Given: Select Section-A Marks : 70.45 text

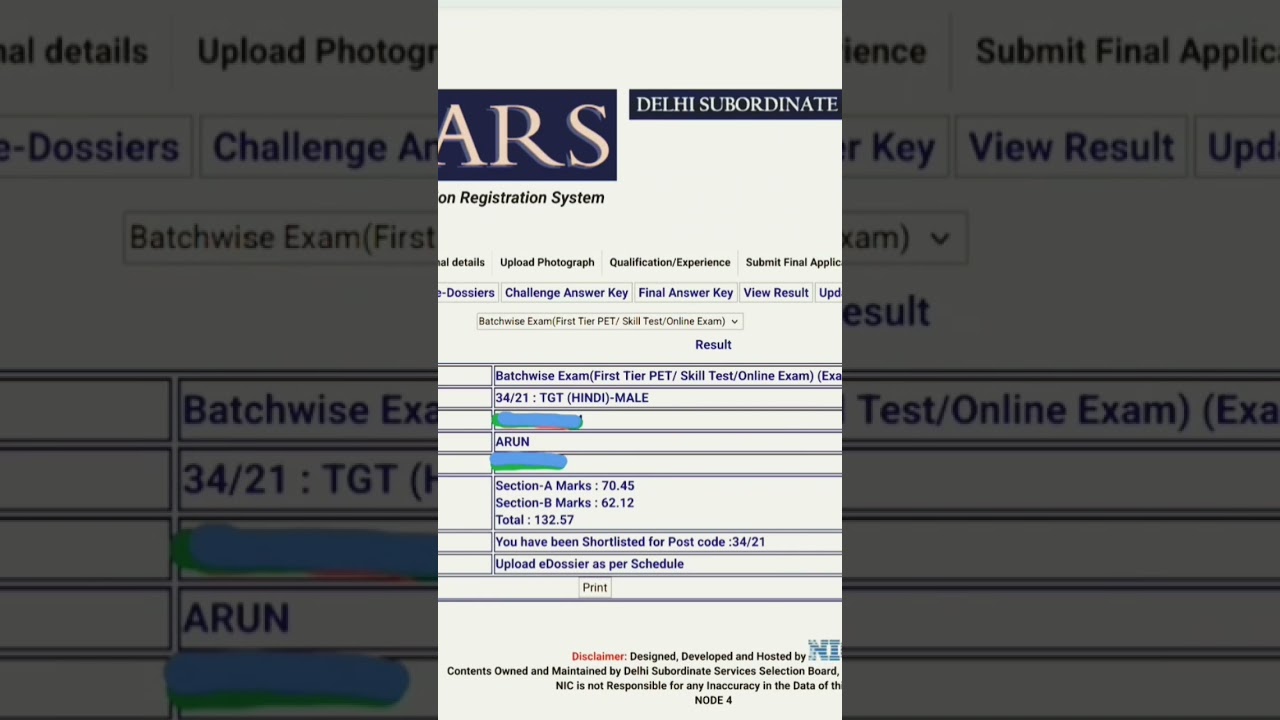Looking at the screenshot, I should click(x=565, y=486).
